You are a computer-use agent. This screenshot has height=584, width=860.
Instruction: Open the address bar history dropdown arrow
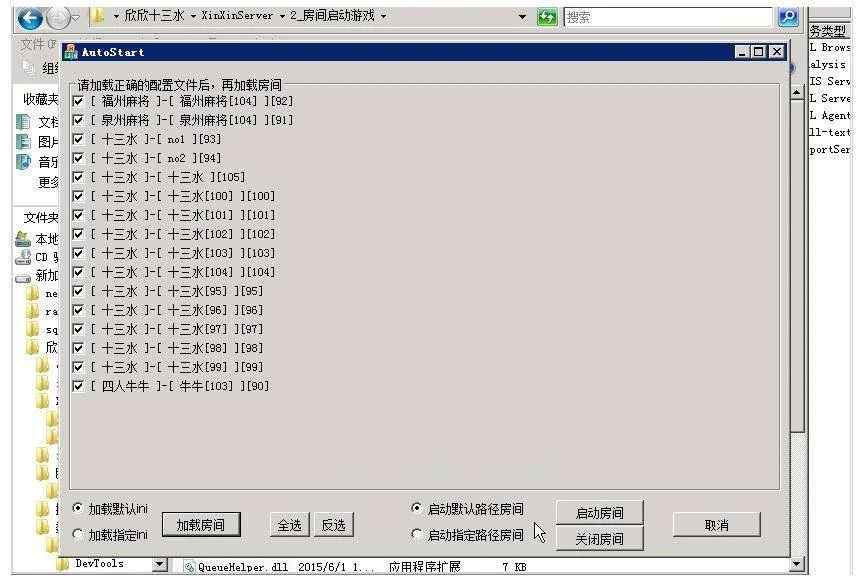pyautogui.click(x=522, y=17)
